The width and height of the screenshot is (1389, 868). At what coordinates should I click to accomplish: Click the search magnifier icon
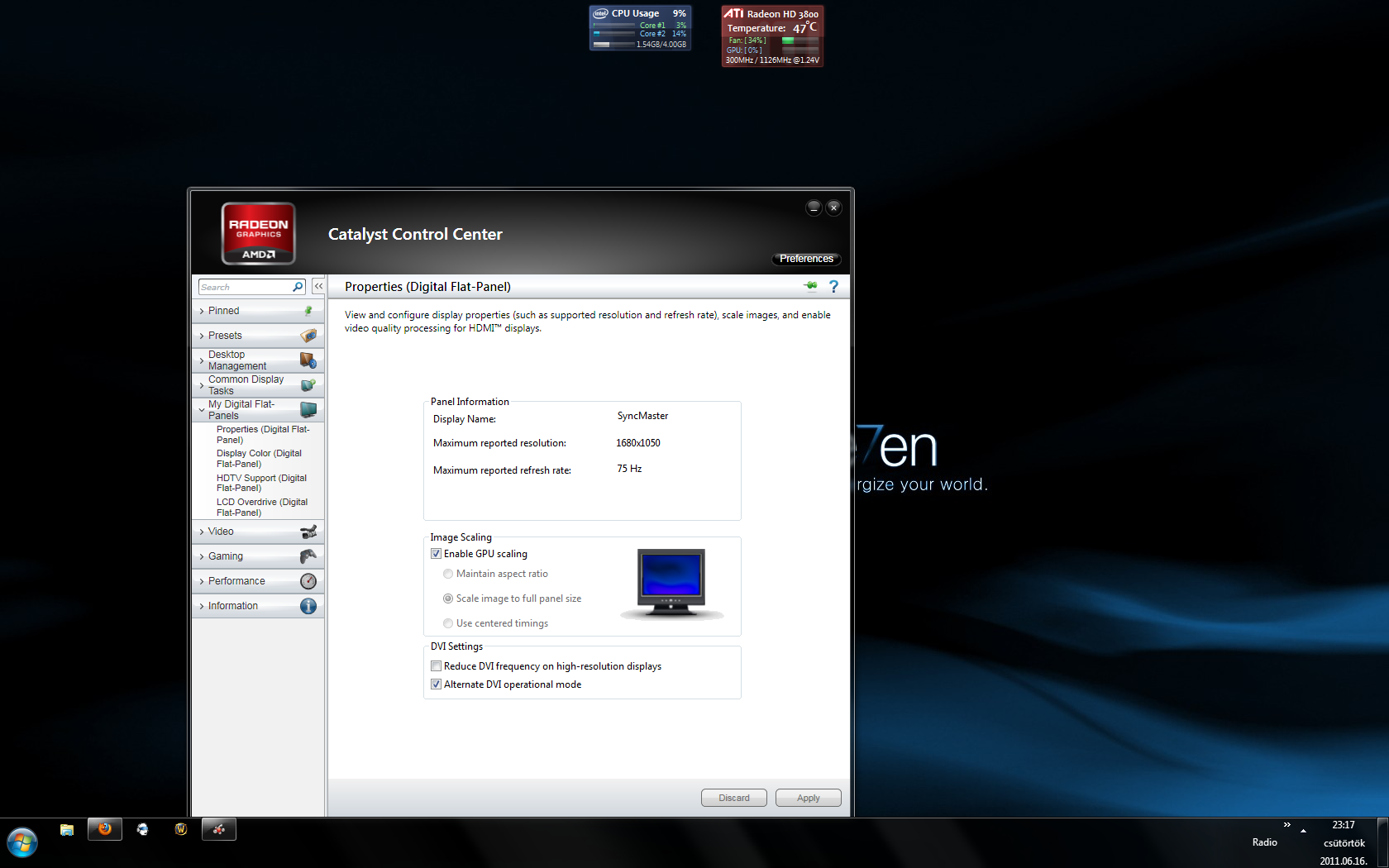[x=298, y=287]
